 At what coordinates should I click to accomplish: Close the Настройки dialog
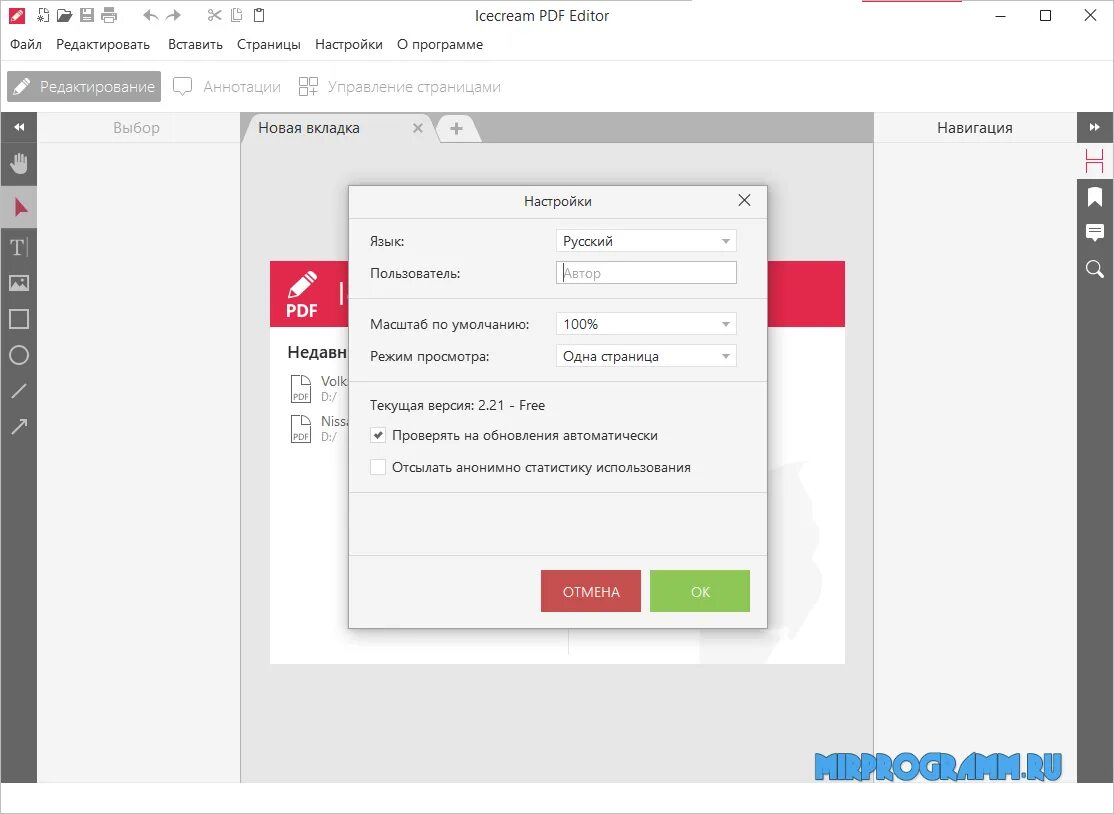point(744,200)
